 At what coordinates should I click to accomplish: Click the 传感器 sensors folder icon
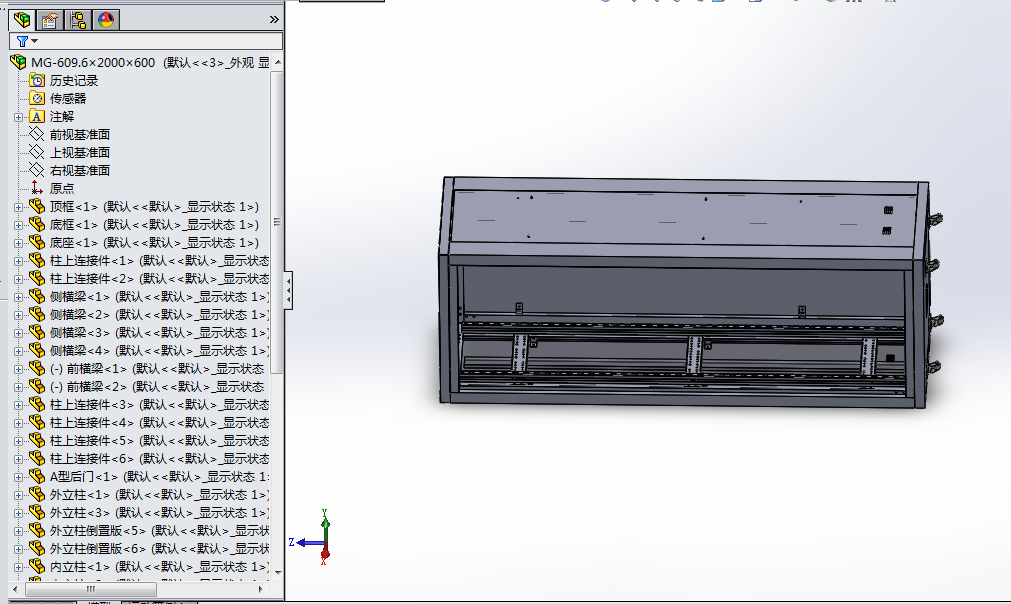coord(37,99)
